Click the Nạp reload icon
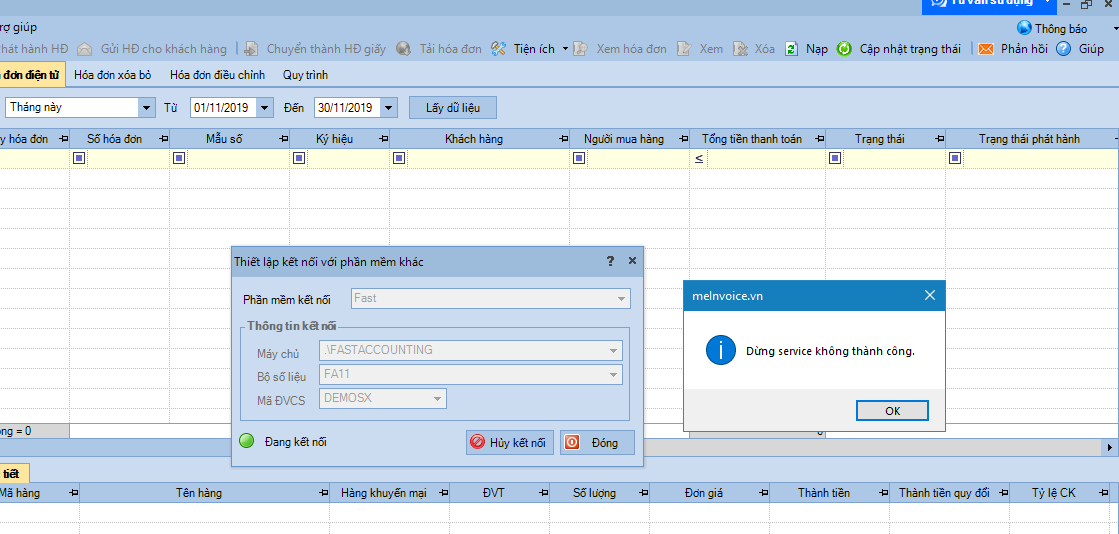Image resolution: width=1119 pixels, height=534 pixels. (x=791, y=49)
